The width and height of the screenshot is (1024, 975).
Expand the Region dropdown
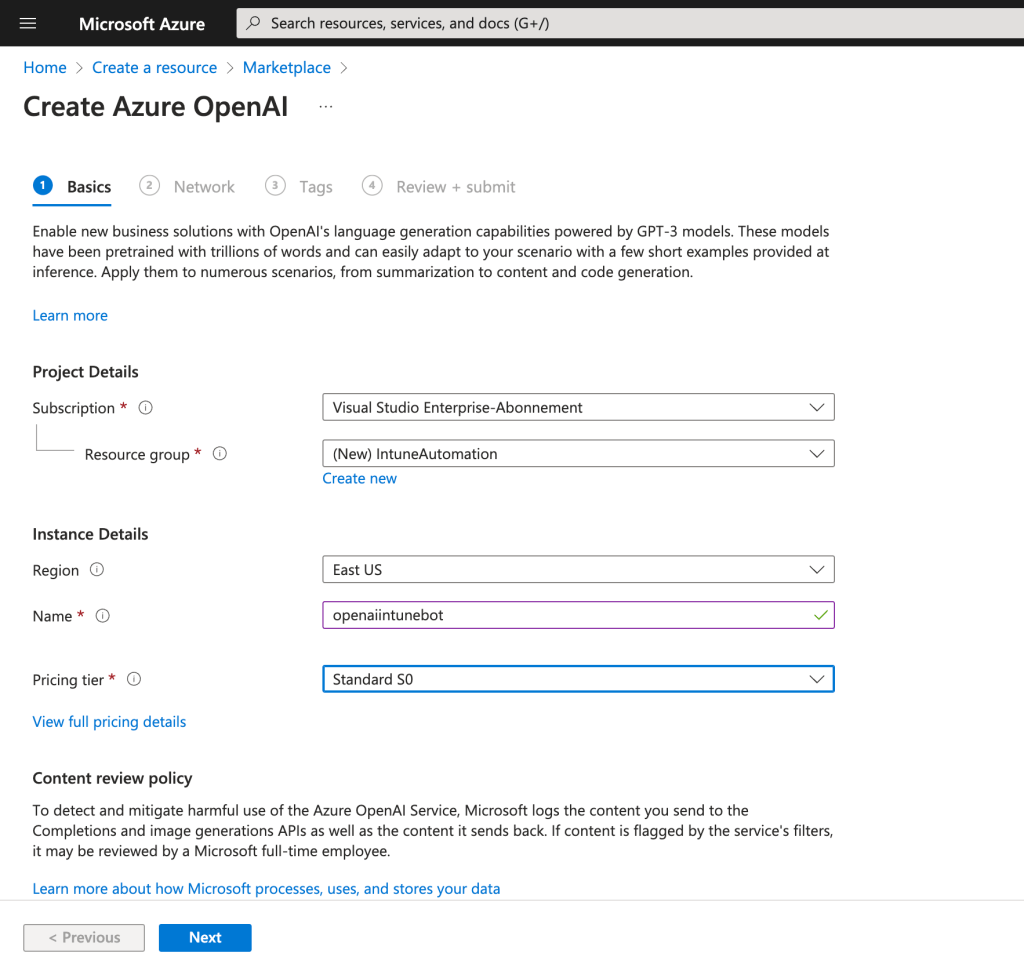coord(578,570)
